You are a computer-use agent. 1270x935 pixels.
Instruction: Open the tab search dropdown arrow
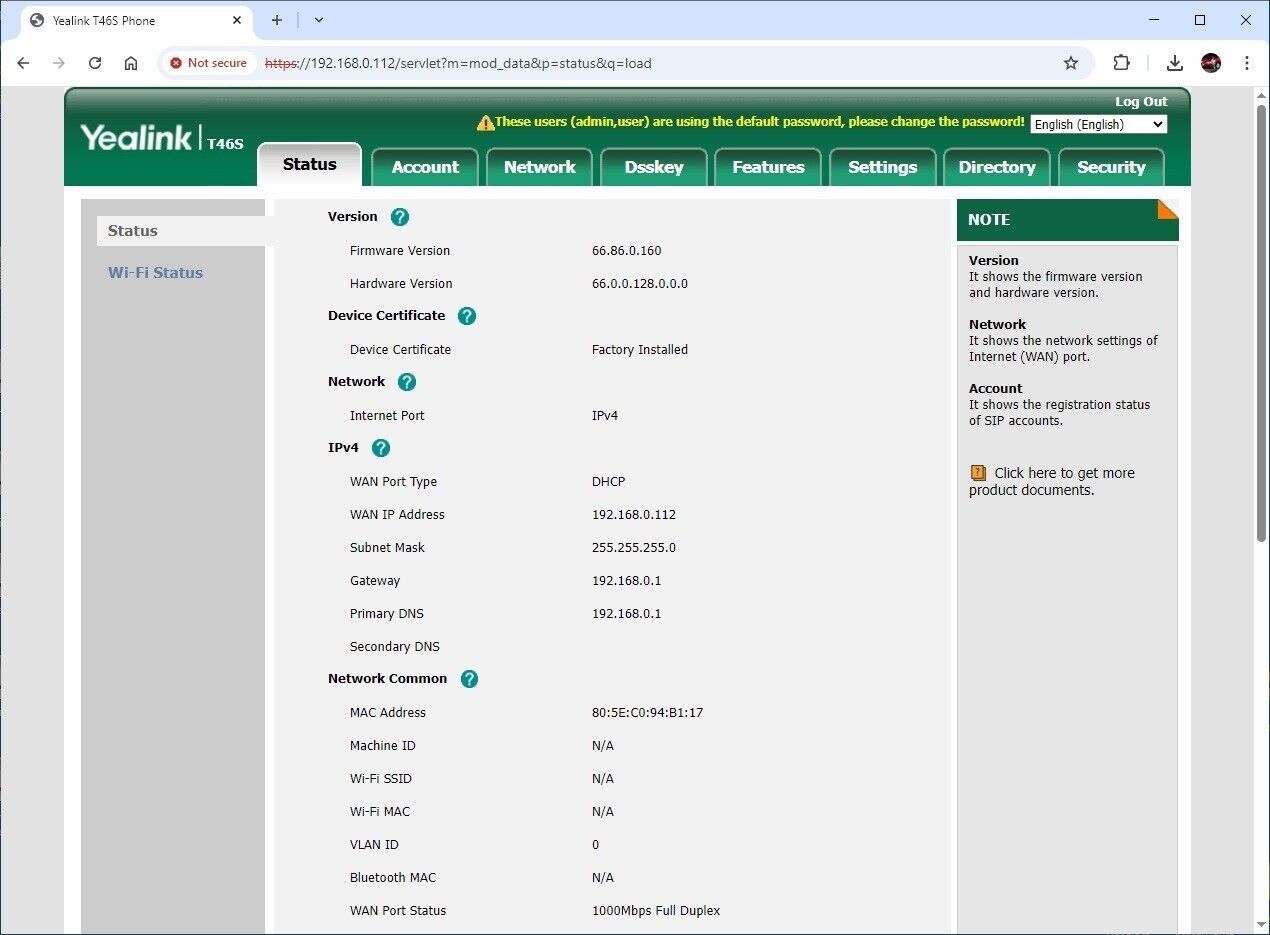point(319,20)
